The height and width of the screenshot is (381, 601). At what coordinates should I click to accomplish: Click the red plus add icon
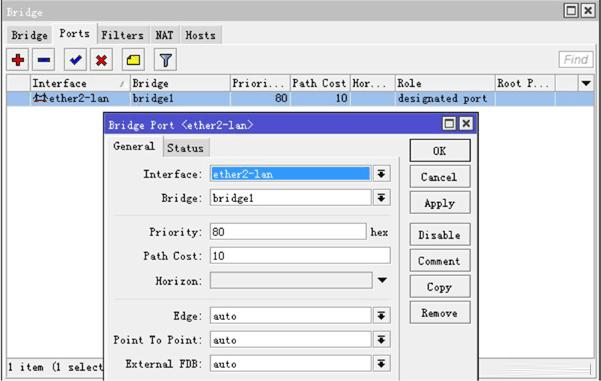[x=18, y=60]
